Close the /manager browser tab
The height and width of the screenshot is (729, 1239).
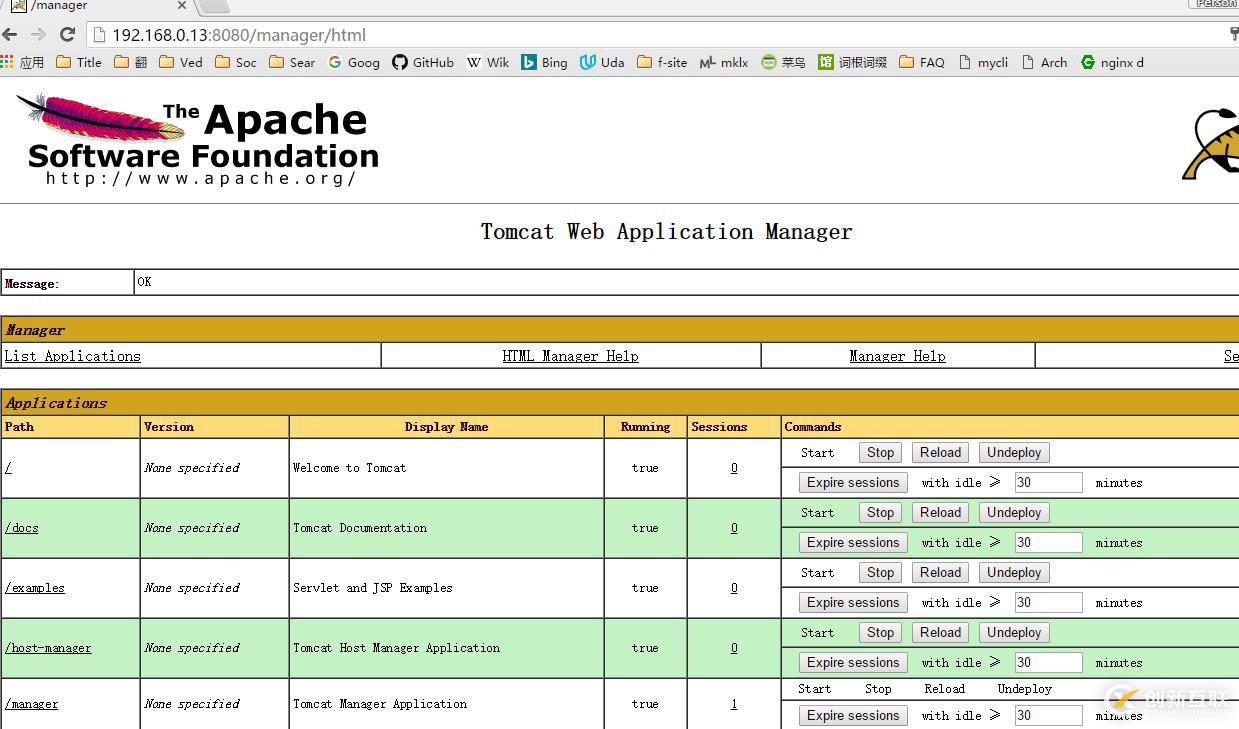pyautogui.click(x=182, y=6)
